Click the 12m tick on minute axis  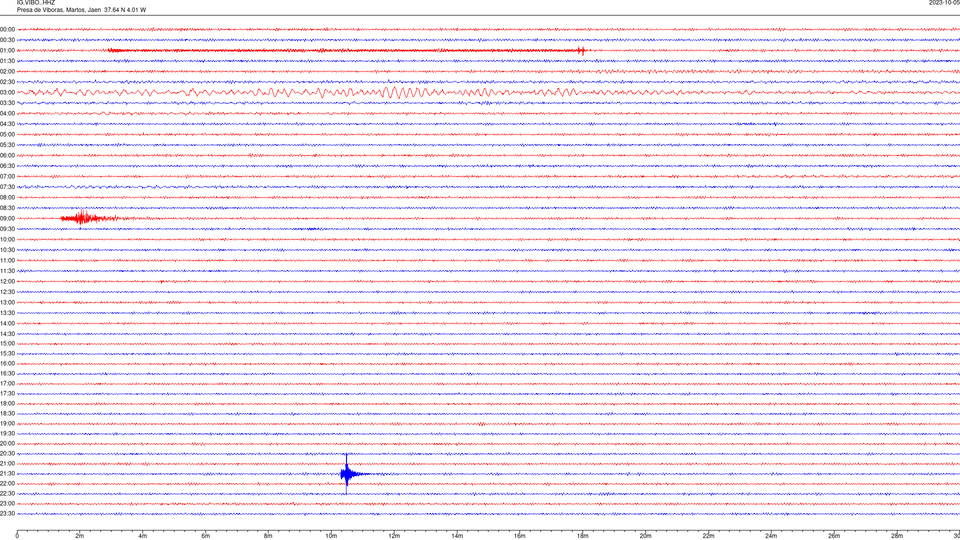coord(394,536)
